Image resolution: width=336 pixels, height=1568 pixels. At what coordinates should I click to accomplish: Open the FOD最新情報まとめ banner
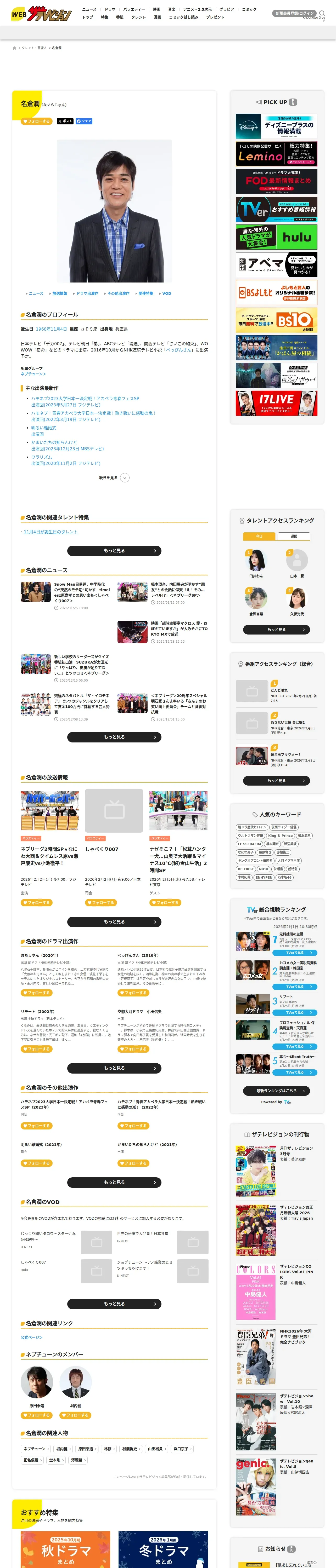pos(276,181)
